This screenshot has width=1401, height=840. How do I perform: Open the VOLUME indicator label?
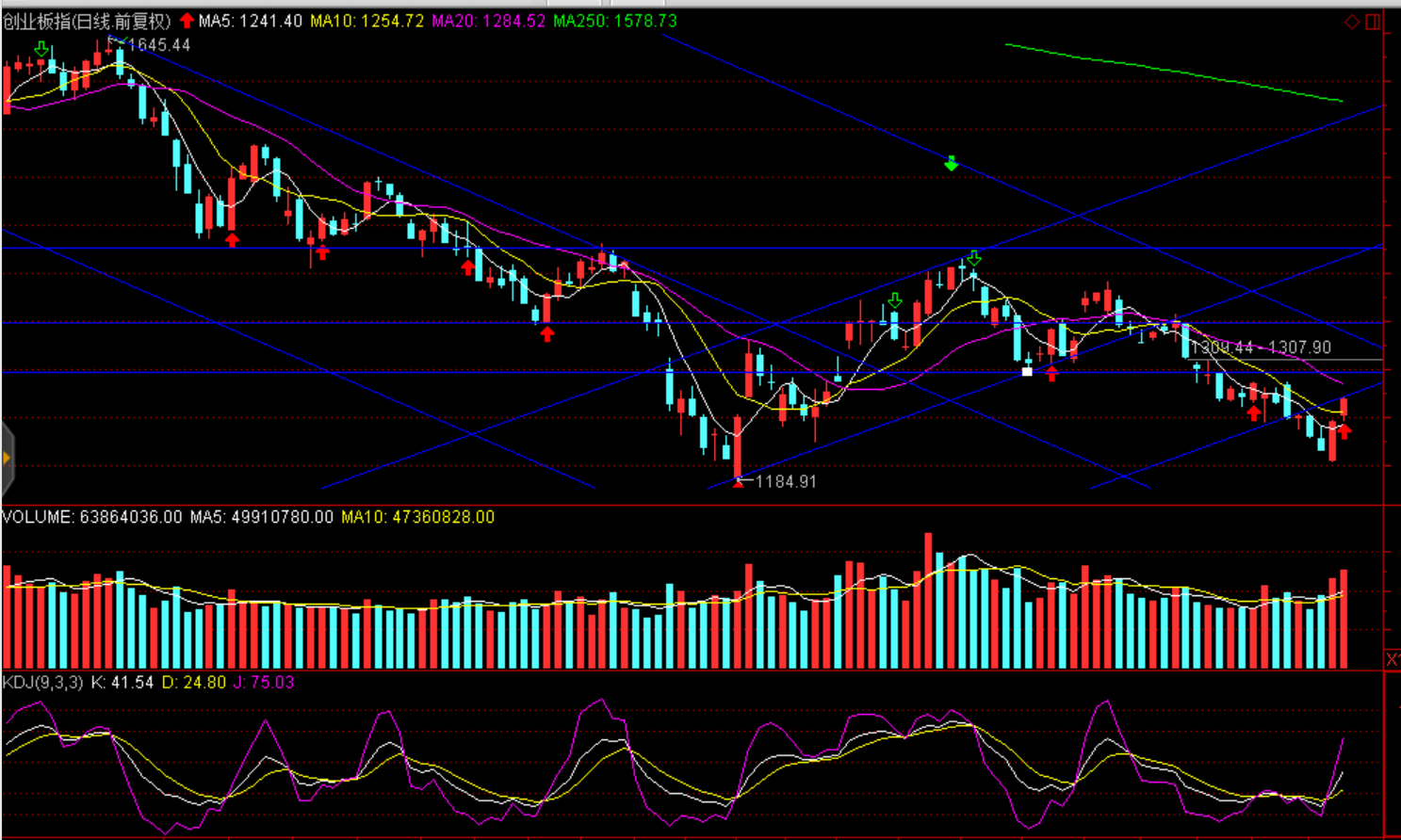92,517
